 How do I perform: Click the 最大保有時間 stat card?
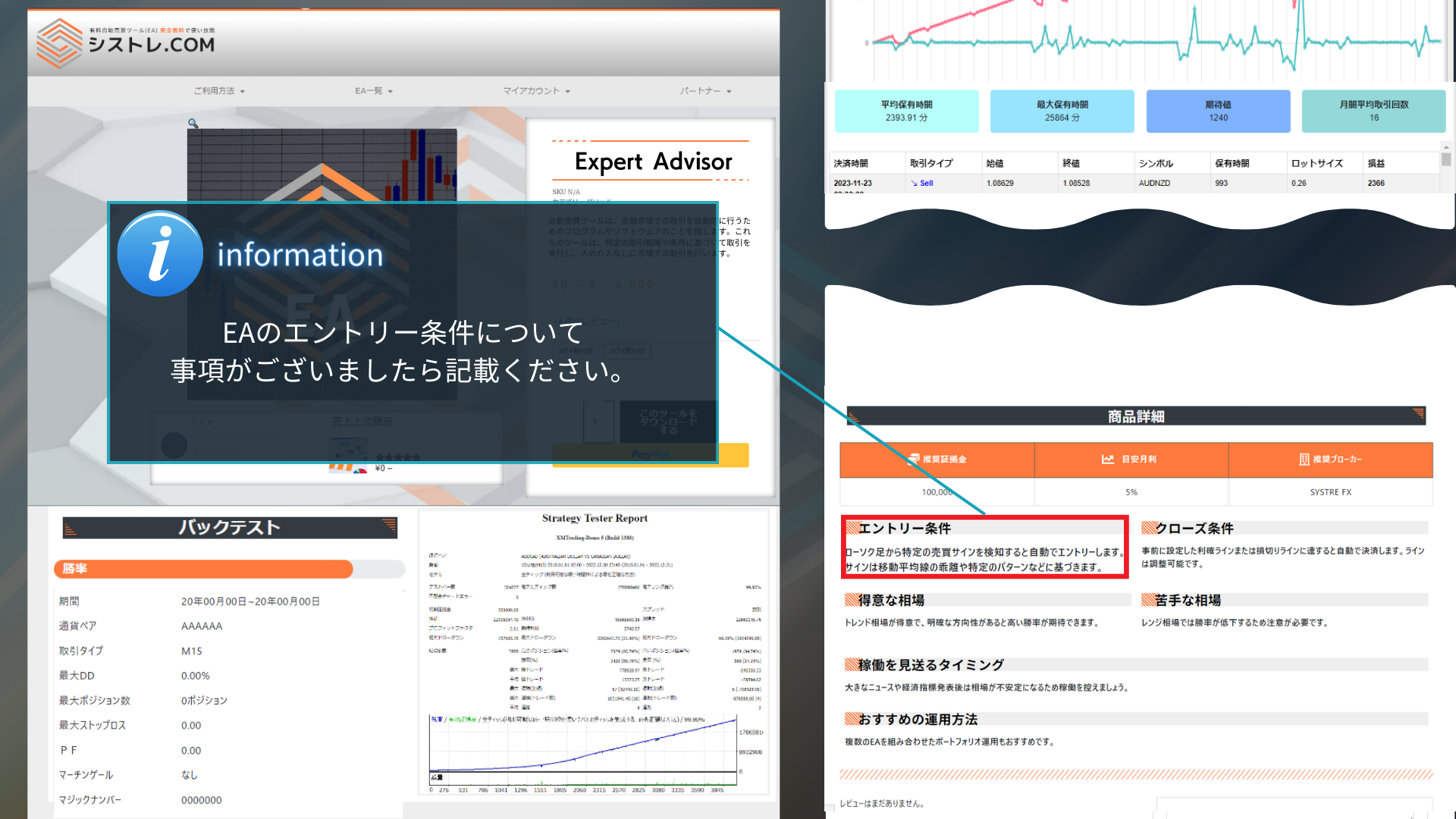click(1062, 111)
